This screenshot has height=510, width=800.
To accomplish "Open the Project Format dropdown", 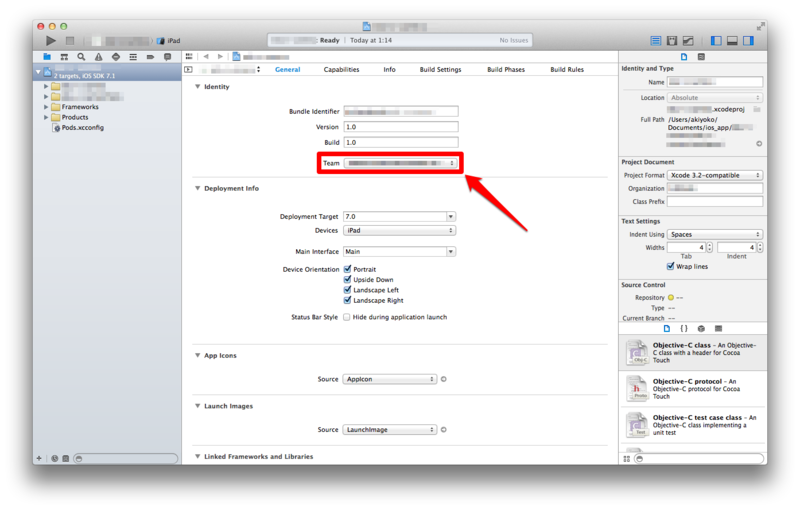I will click(715, 175).
